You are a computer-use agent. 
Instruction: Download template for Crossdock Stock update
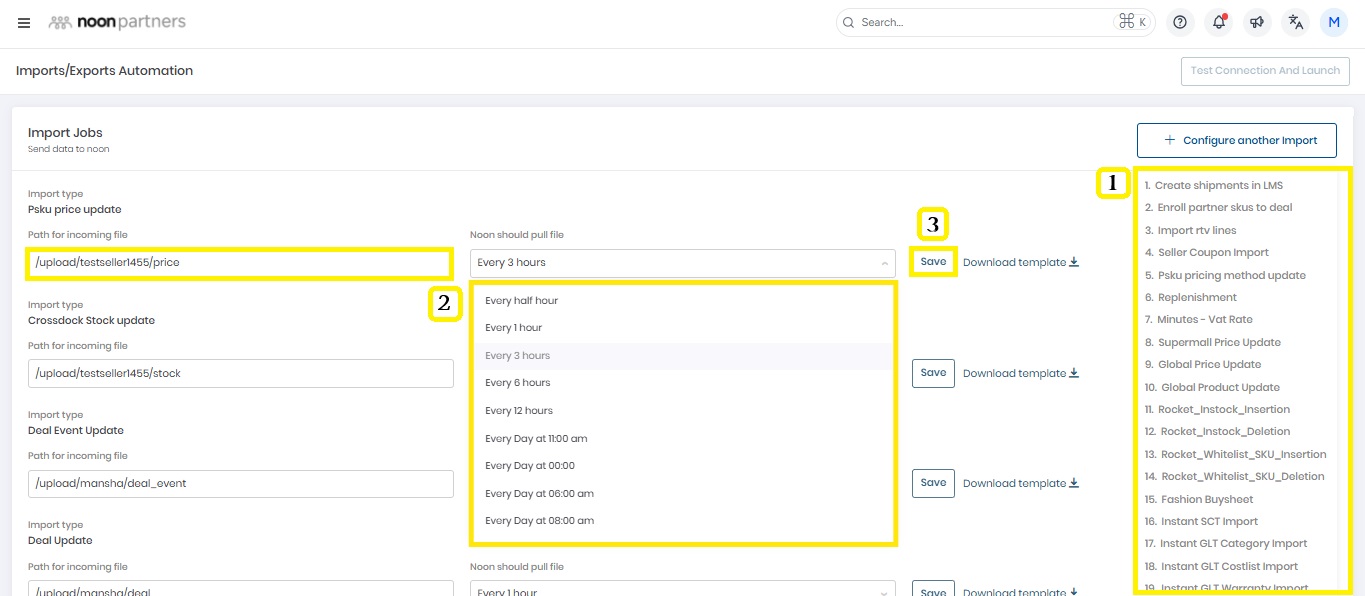[1020, 373]
